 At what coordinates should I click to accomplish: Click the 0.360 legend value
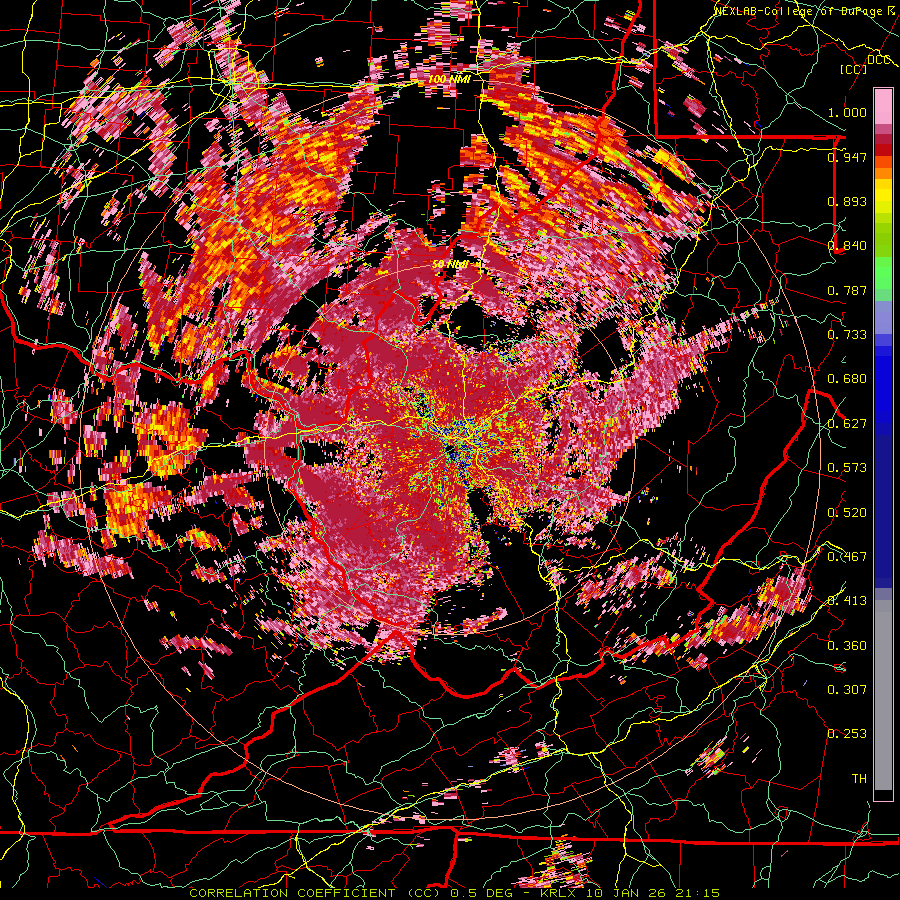pyautogui.click(x=847, y=646)
